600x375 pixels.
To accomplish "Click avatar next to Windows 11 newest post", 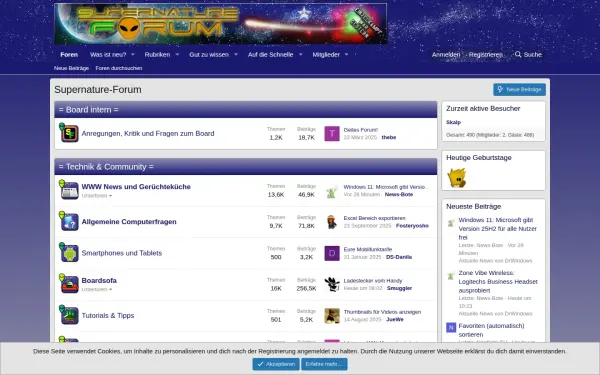I will (451, 222).
